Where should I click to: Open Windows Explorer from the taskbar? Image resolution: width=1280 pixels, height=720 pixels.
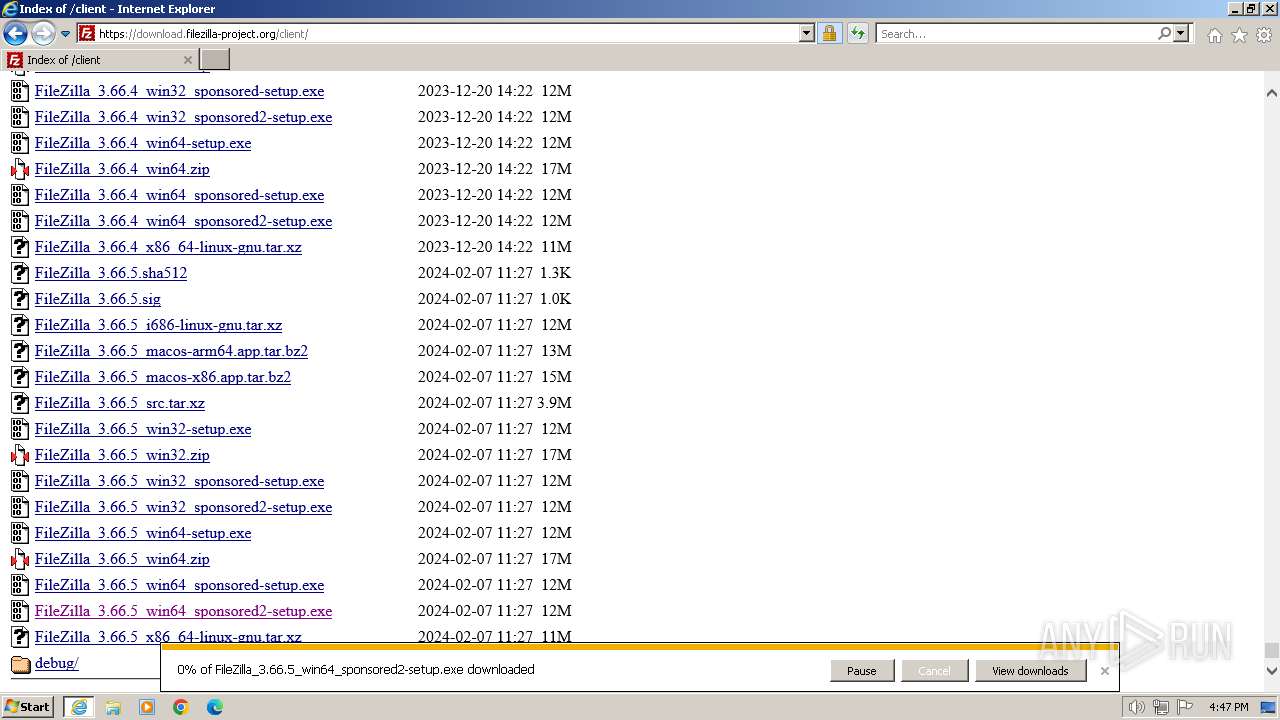pyautogui.click(x=113, y=707)
